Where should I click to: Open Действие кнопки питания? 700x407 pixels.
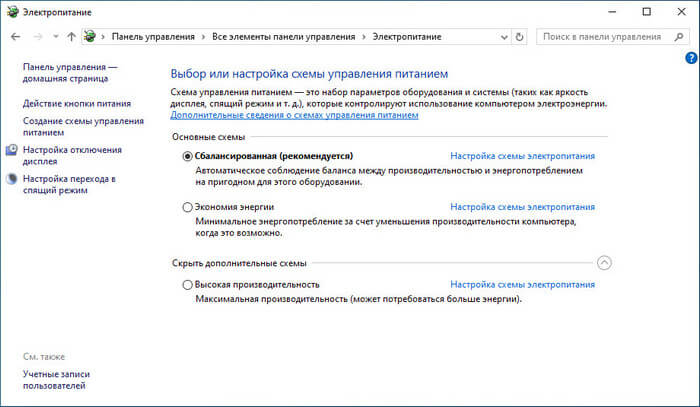point(77,104)
